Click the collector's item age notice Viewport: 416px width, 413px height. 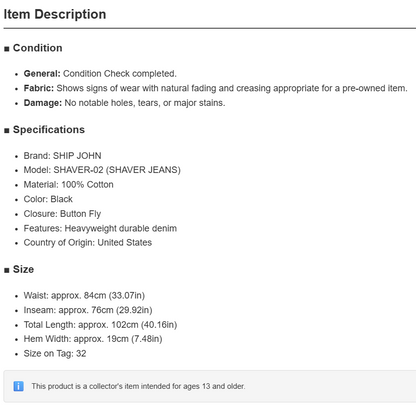tap(138, 386)
